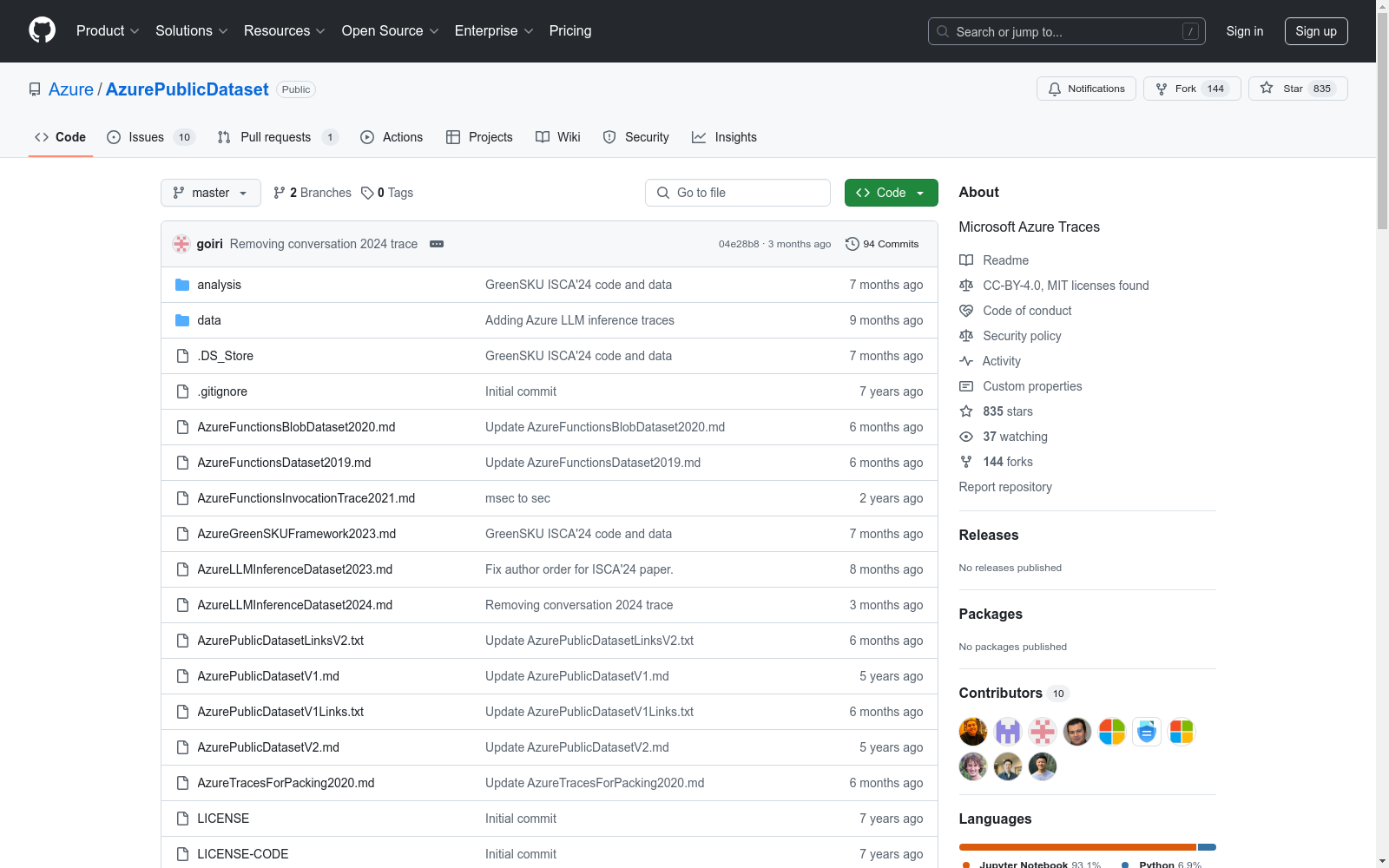Click the Notifications bell button
Image resolution: width=1389 pixels, height=868 pixels.
click(1086, 89)
